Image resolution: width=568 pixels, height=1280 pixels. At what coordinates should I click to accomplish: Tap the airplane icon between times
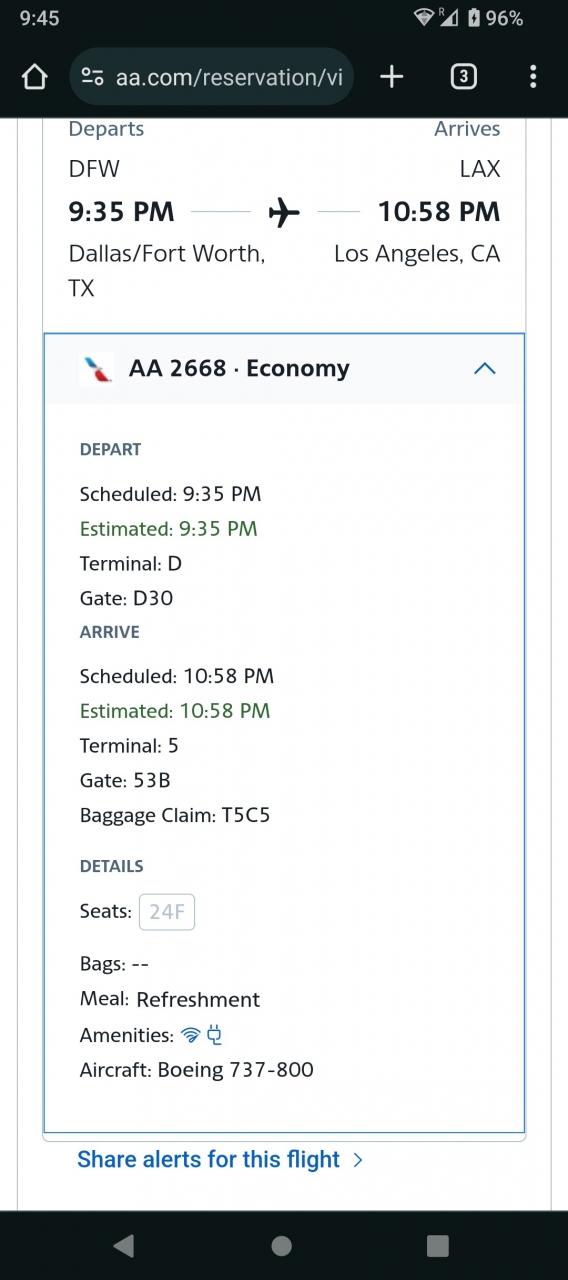point(284,212)
